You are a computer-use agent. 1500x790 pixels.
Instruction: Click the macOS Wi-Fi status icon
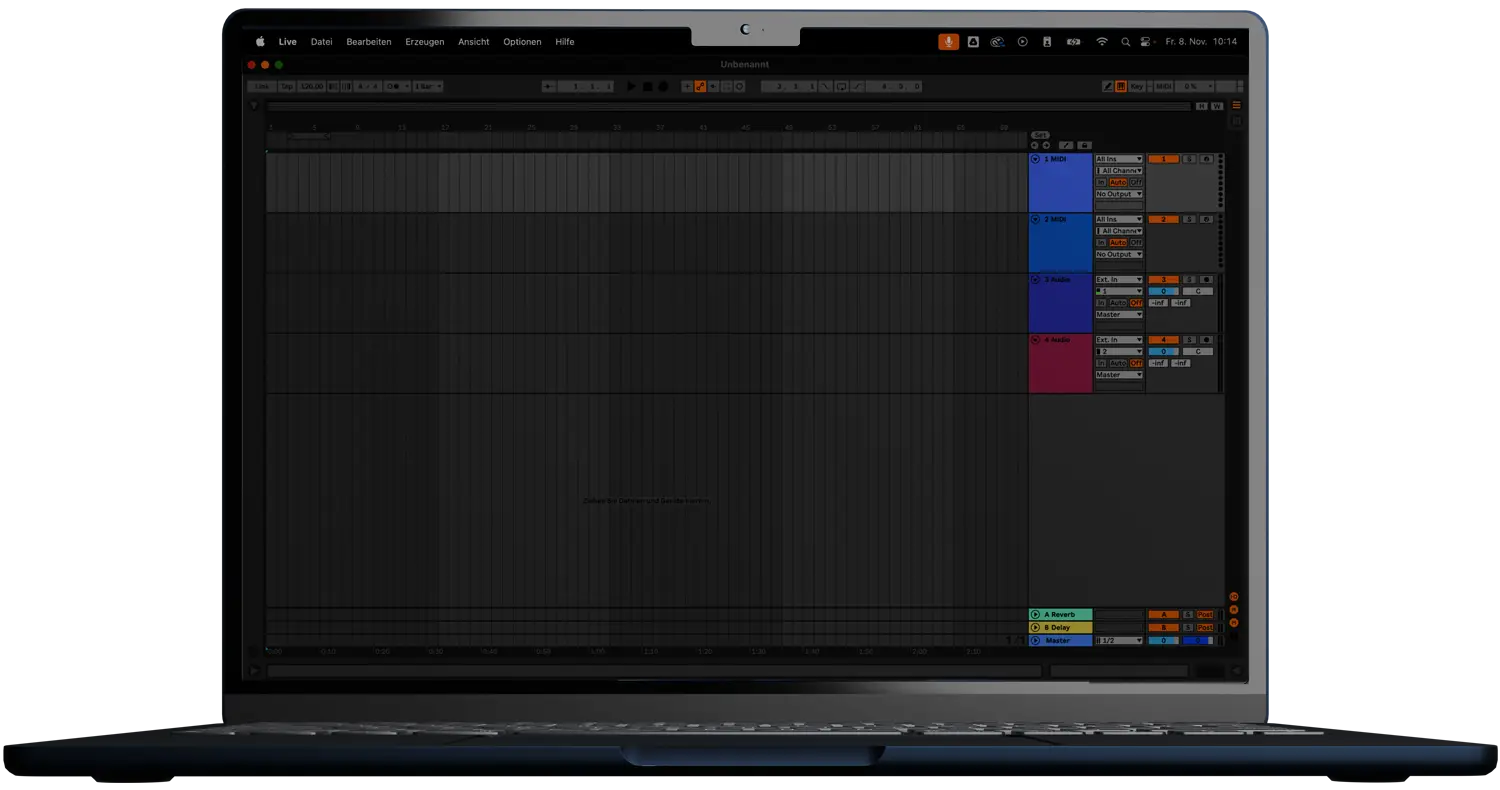coord(1101,42)
